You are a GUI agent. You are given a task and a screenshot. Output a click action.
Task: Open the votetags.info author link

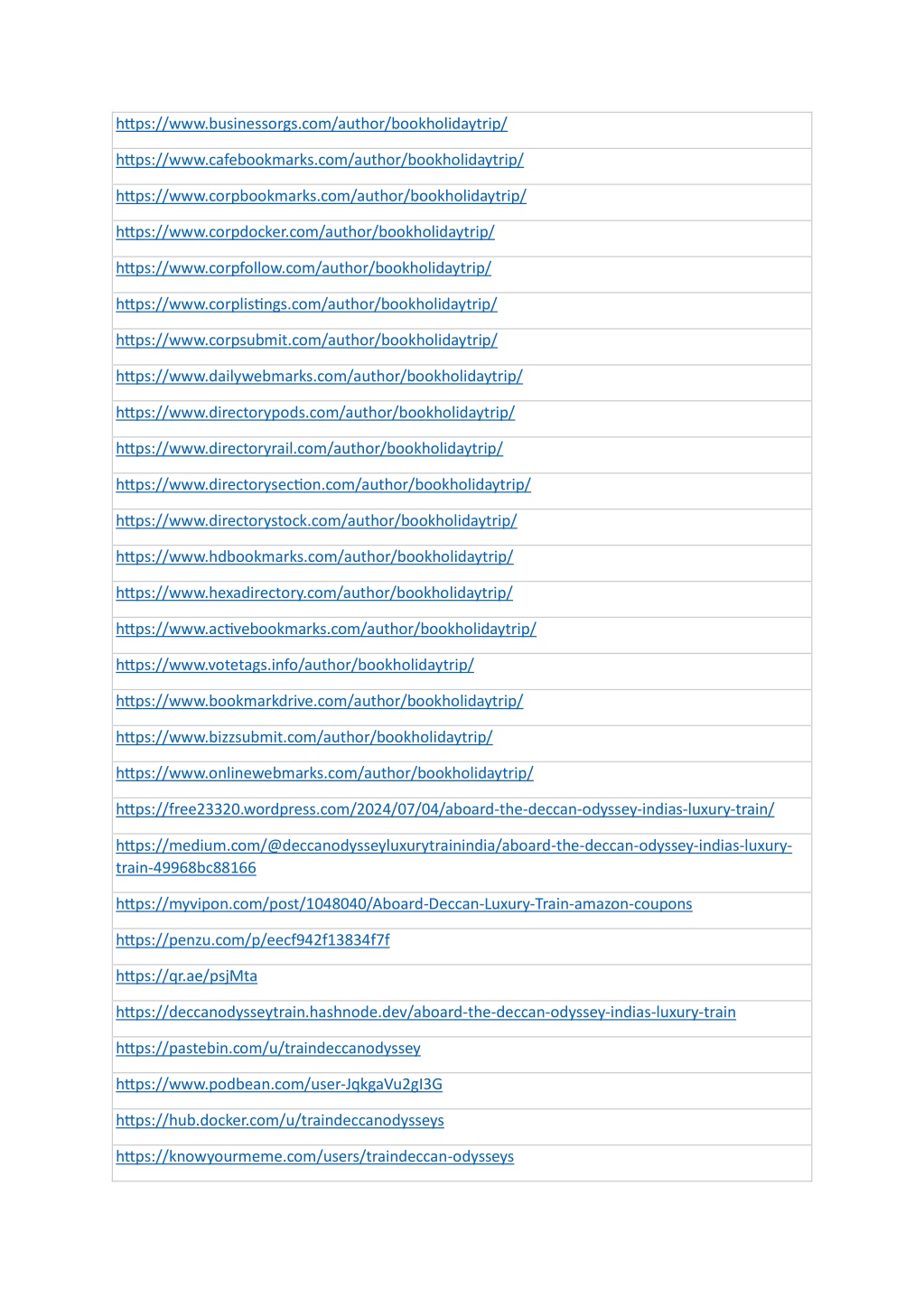(294, 666)
